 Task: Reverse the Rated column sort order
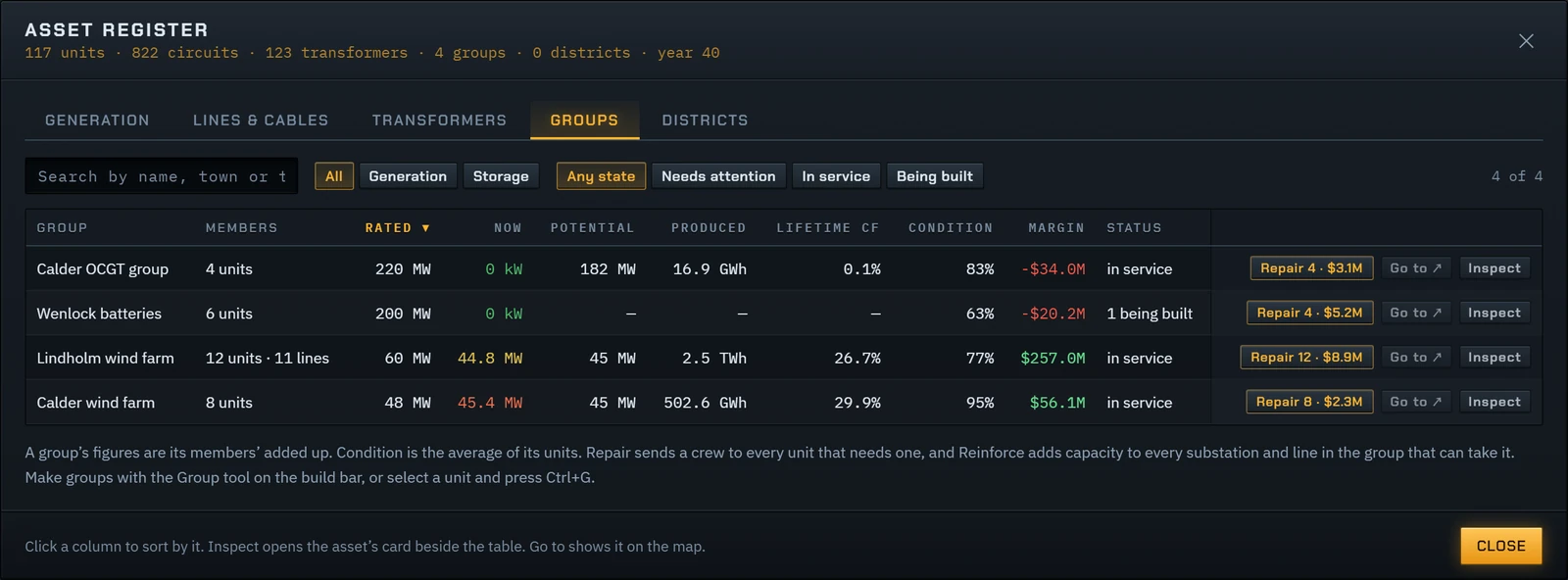(397, 228)
